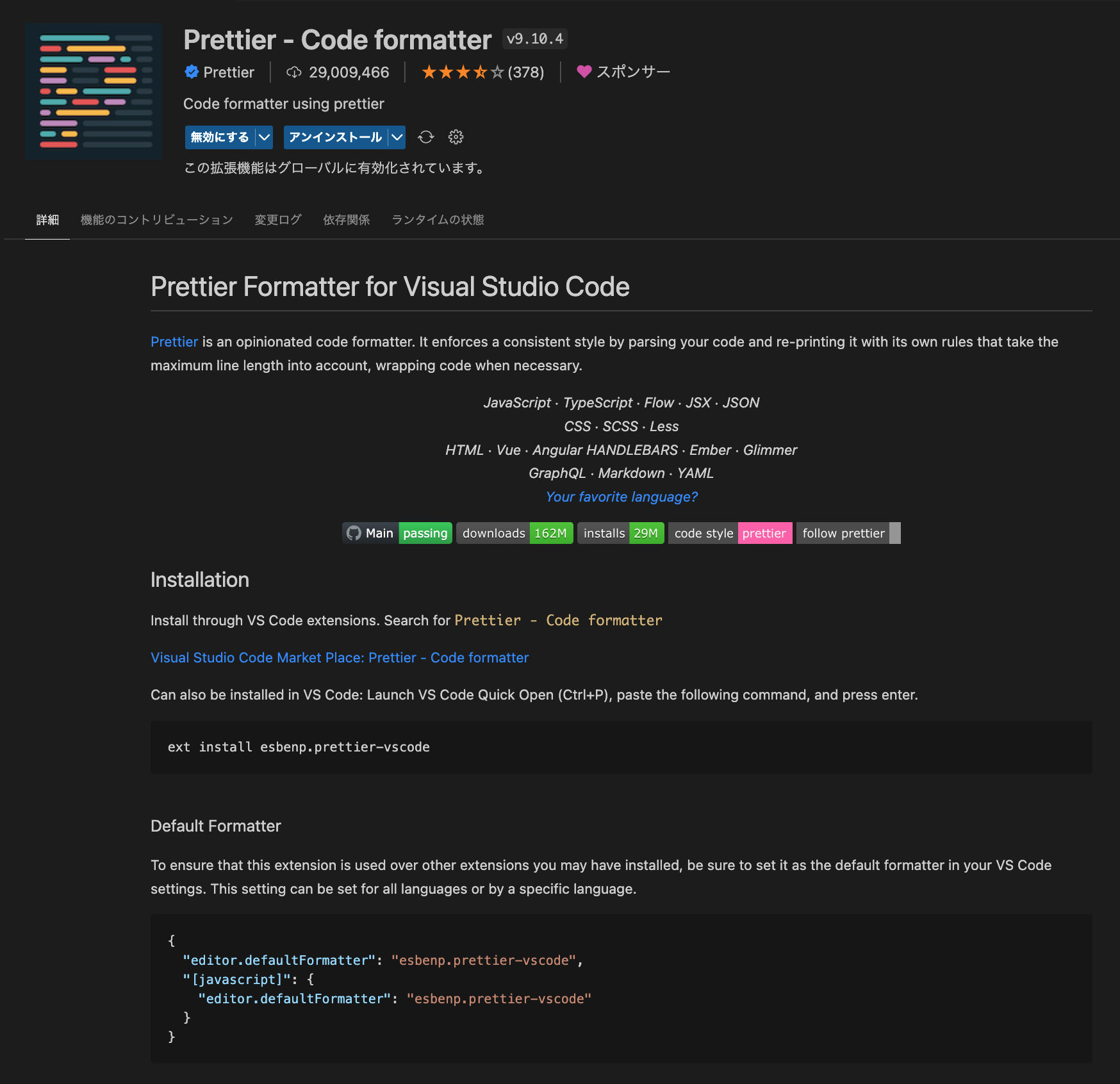Click the extension settings gear icon

(456, 137)
